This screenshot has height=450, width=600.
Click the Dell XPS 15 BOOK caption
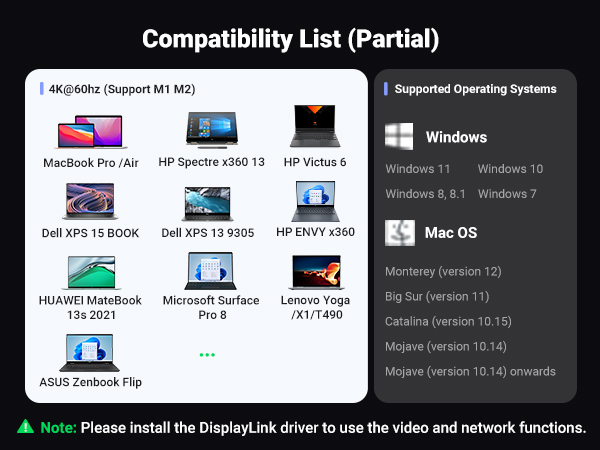[x=90, y=233]
